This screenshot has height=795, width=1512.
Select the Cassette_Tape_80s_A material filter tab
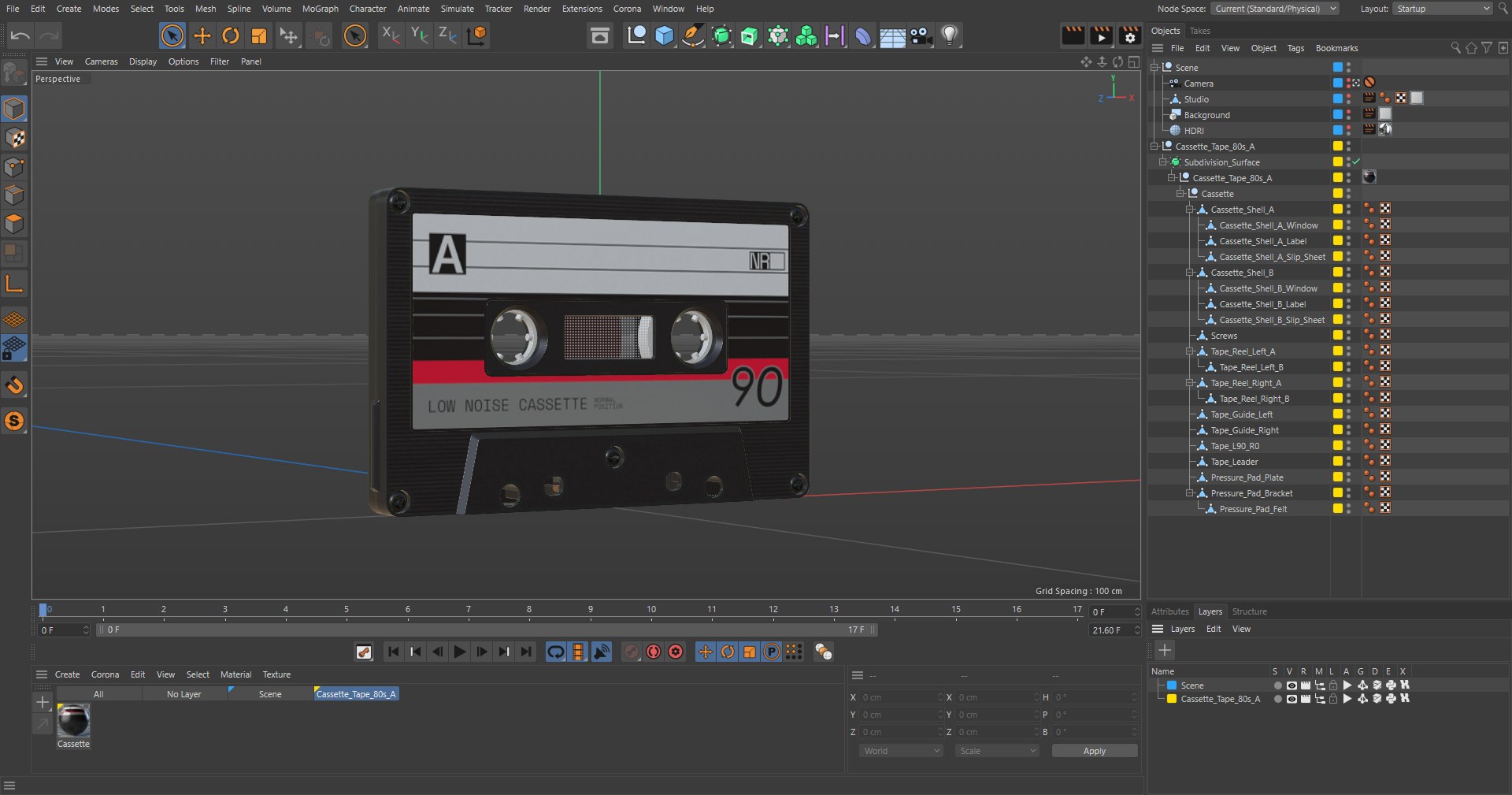coord(356,694)
